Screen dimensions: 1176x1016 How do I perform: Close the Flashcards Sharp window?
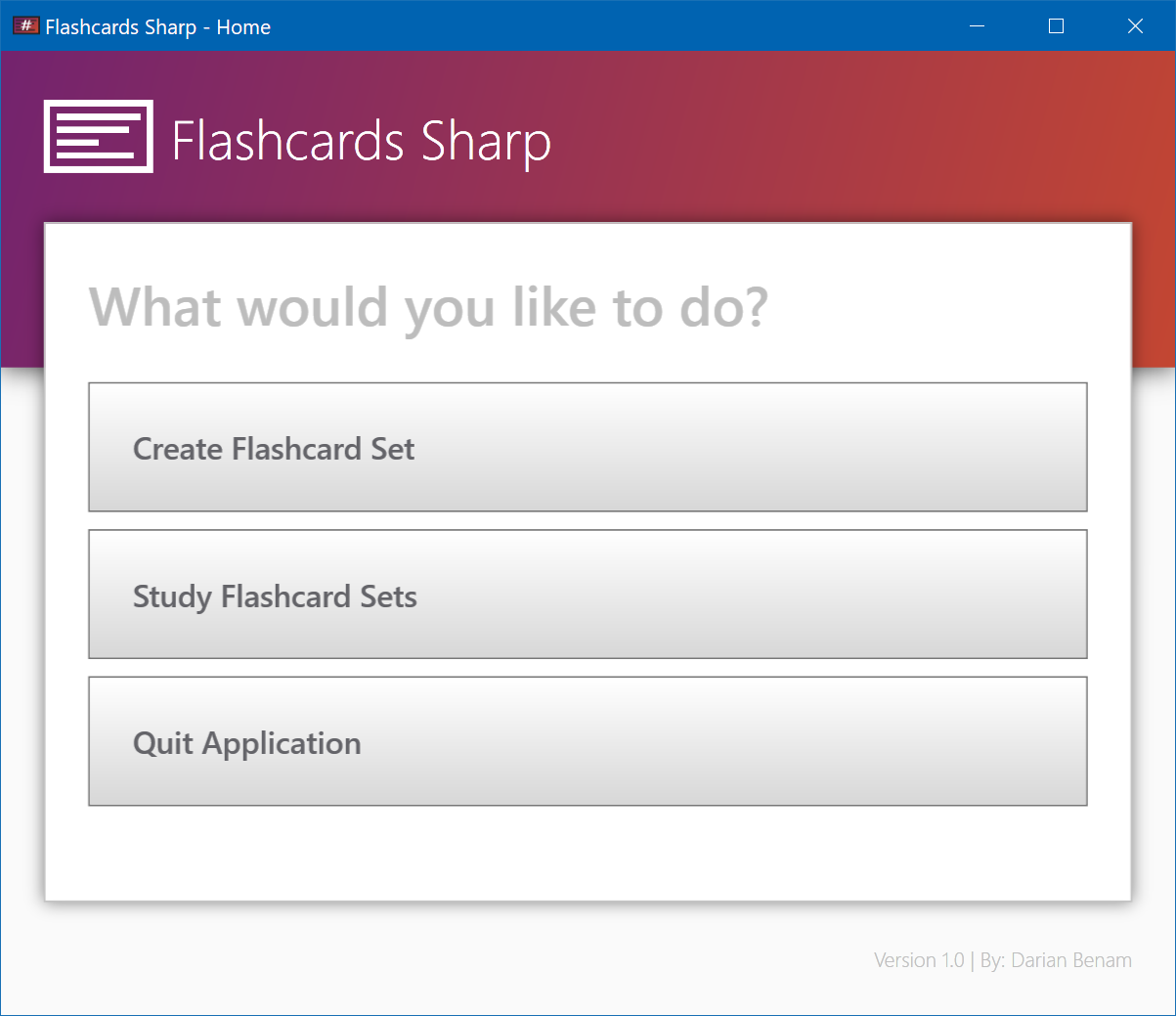point(1135,26)
